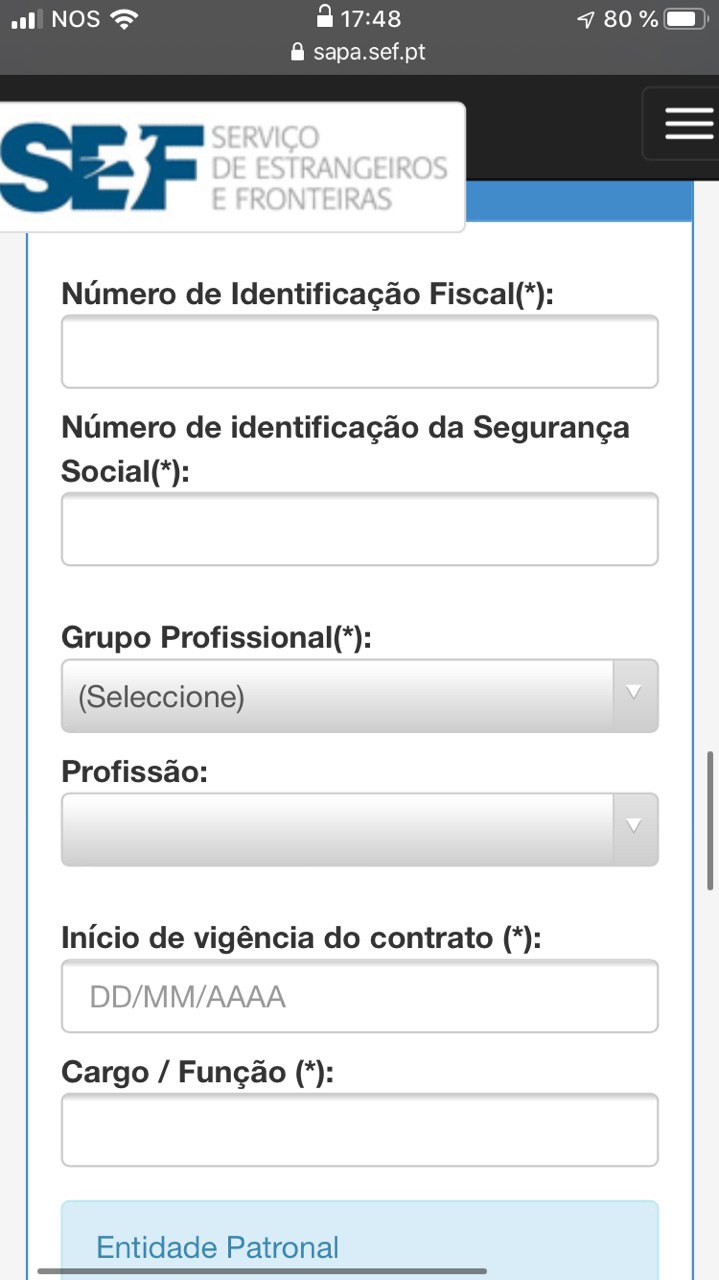Tap the cellular signal bars icon
The image size is (719, 1280).
27,19
